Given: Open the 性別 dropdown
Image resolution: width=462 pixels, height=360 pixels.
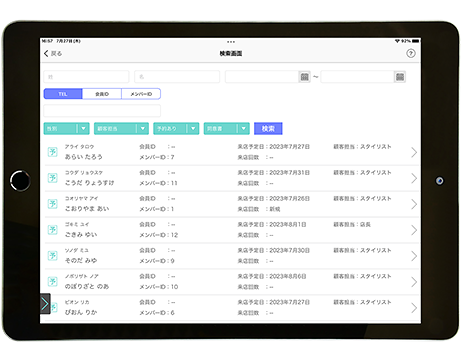Looking at the screenshot, I should click(x=67, y=129).
